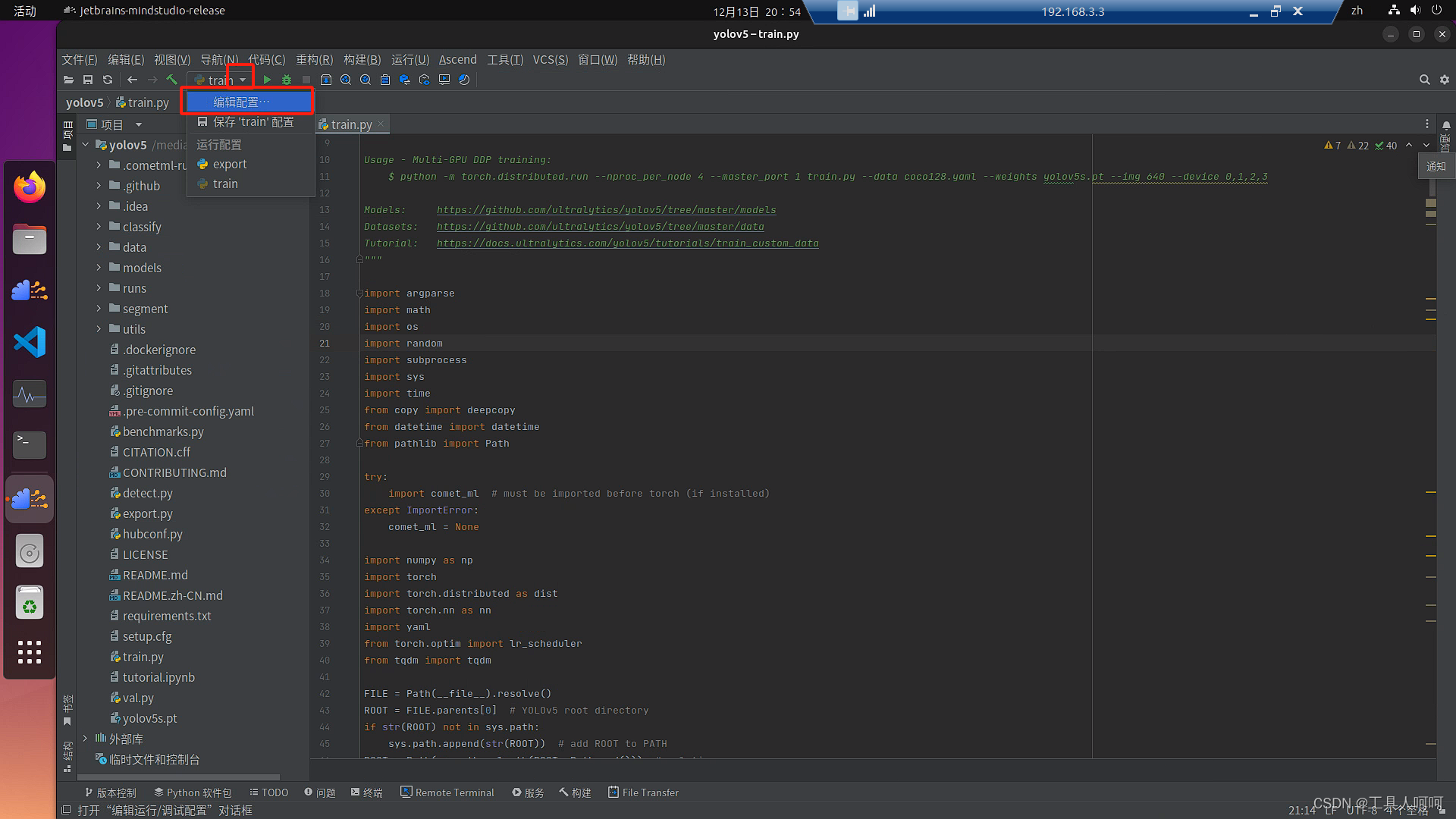Expand the utils folder node
Viewport: 1456px width, 819px height.
[x=99, y=329]
